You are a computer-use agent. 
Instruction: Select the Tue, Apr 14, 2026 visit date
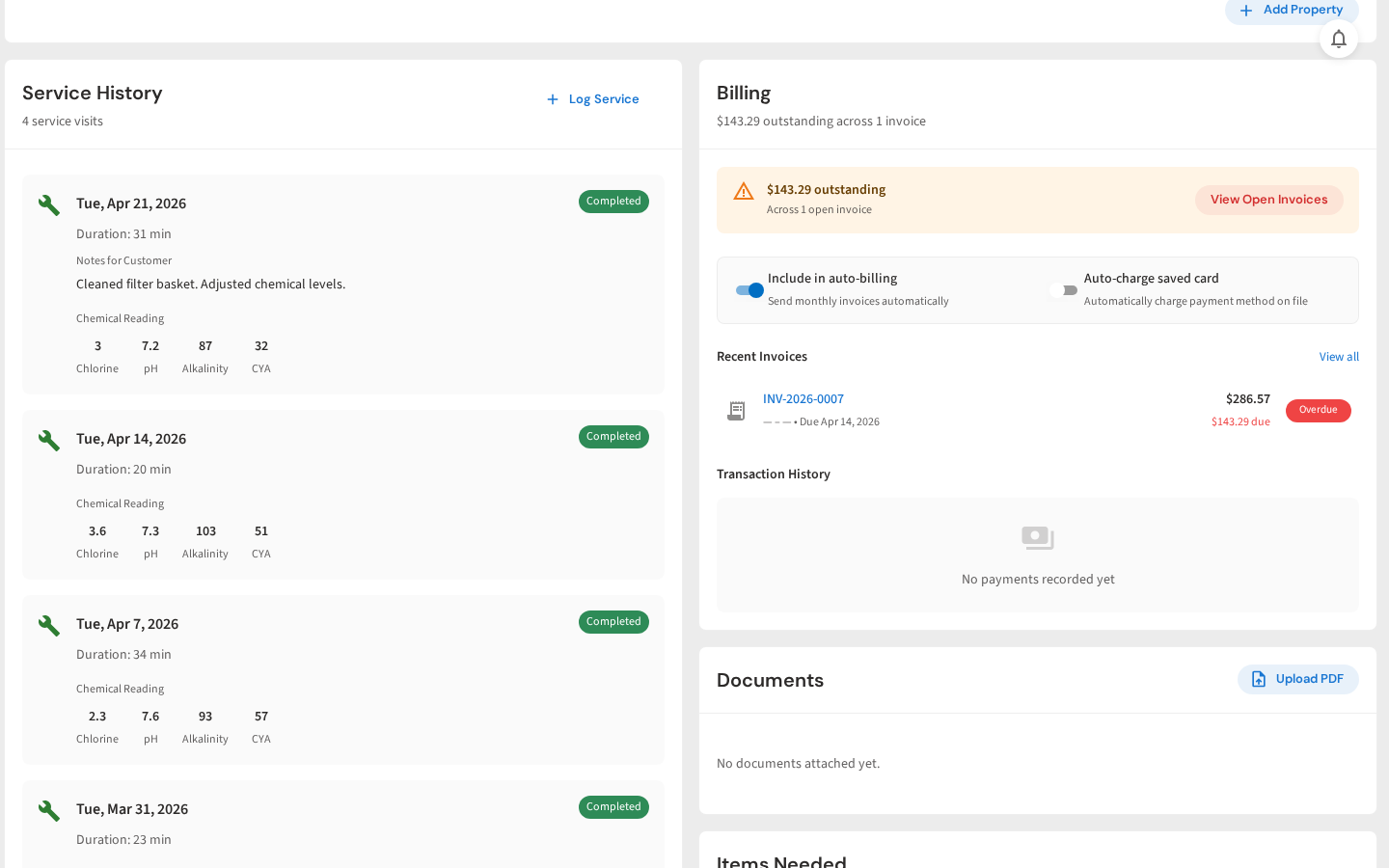coord(131,439)
